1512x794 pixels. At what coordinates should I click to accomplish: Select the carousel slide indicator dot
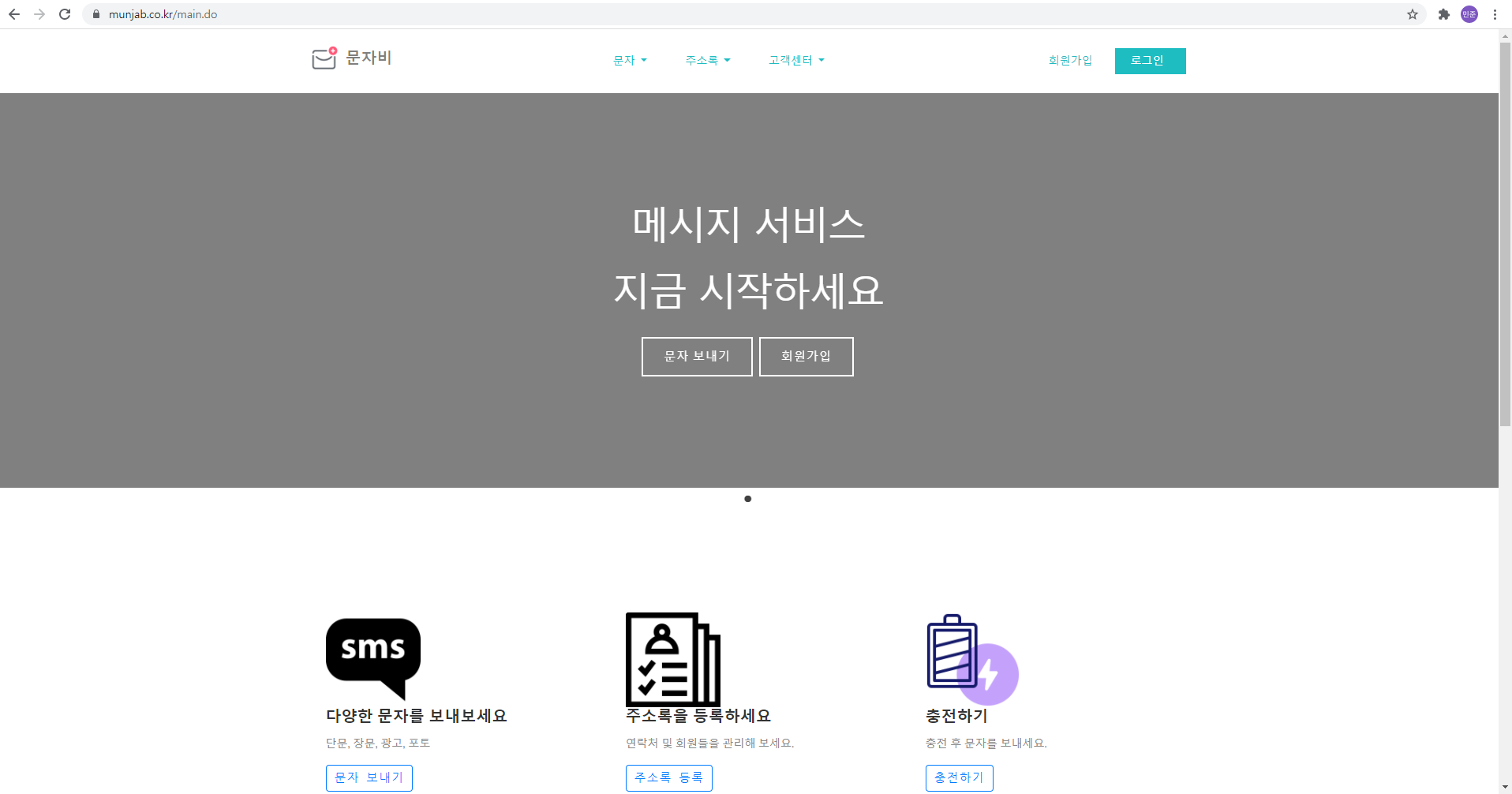pos(747,499)
